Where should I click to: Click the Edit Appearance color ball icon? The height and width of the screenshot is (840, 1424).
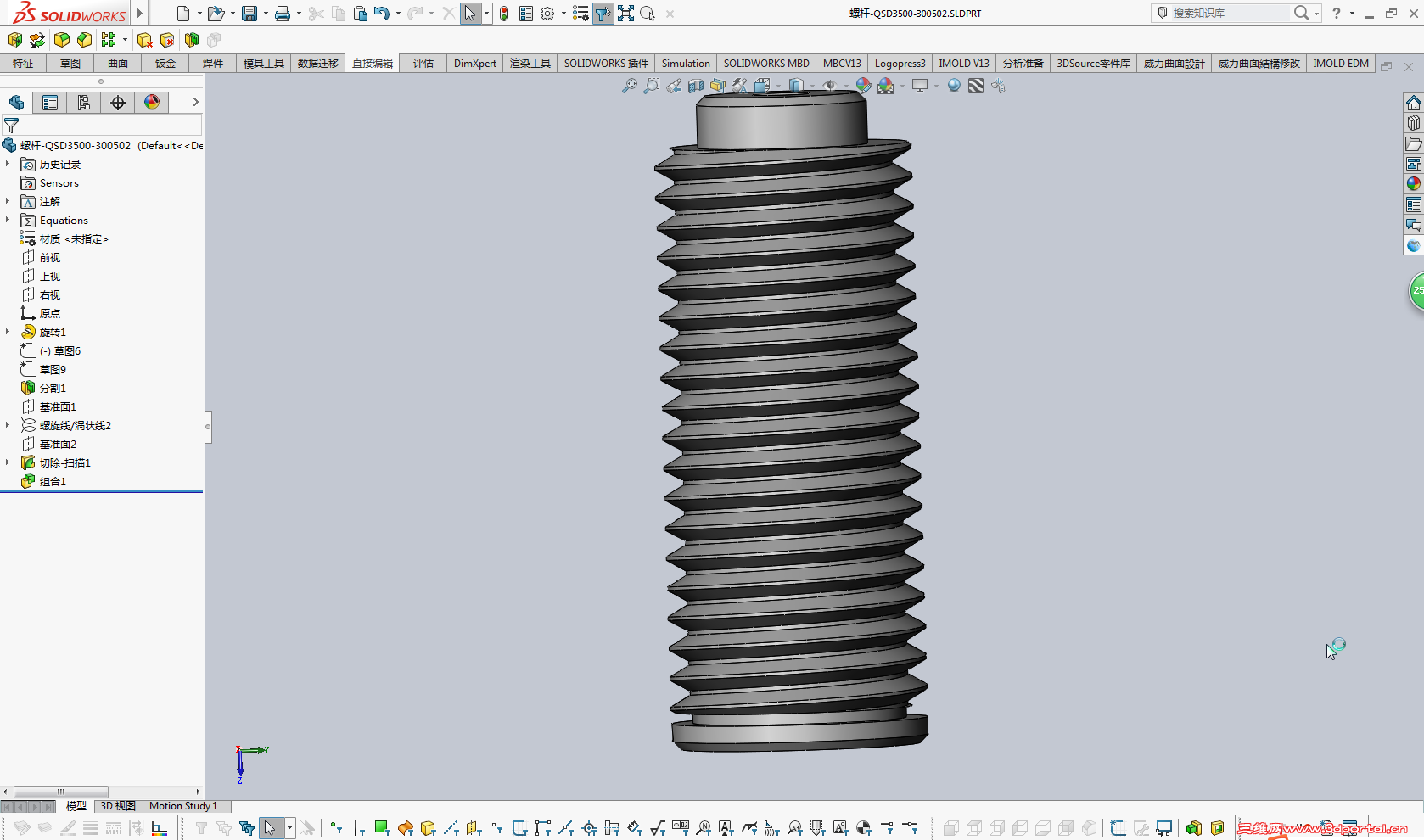864,86
